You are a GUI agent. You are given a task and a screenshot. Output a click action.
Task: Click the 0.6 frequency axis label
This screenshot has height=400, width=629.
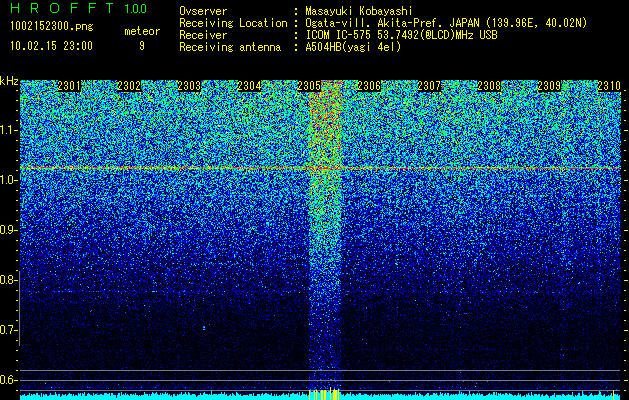click(9, 380)
